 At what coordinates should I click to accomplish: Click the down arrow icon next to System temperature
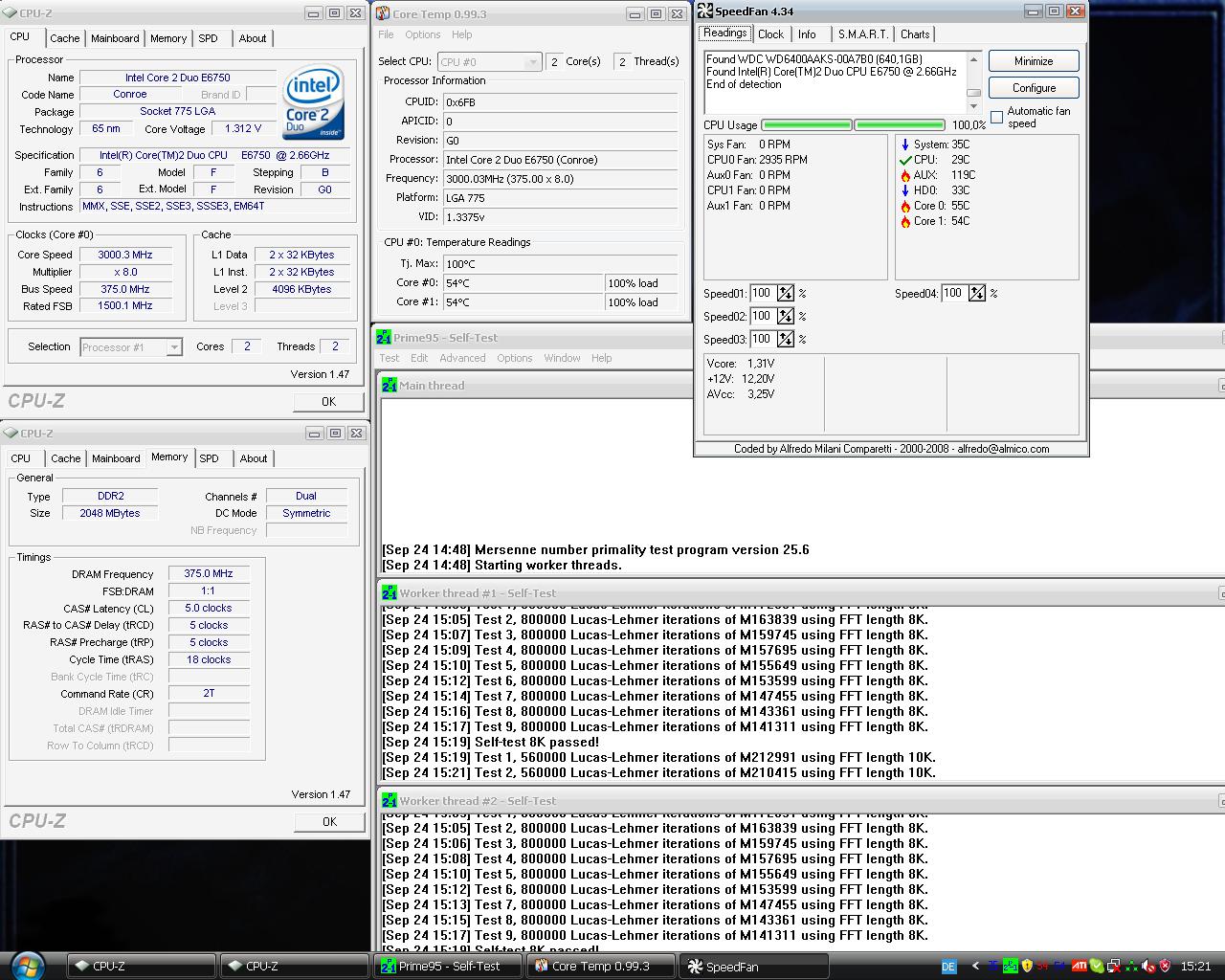point(905,145)
